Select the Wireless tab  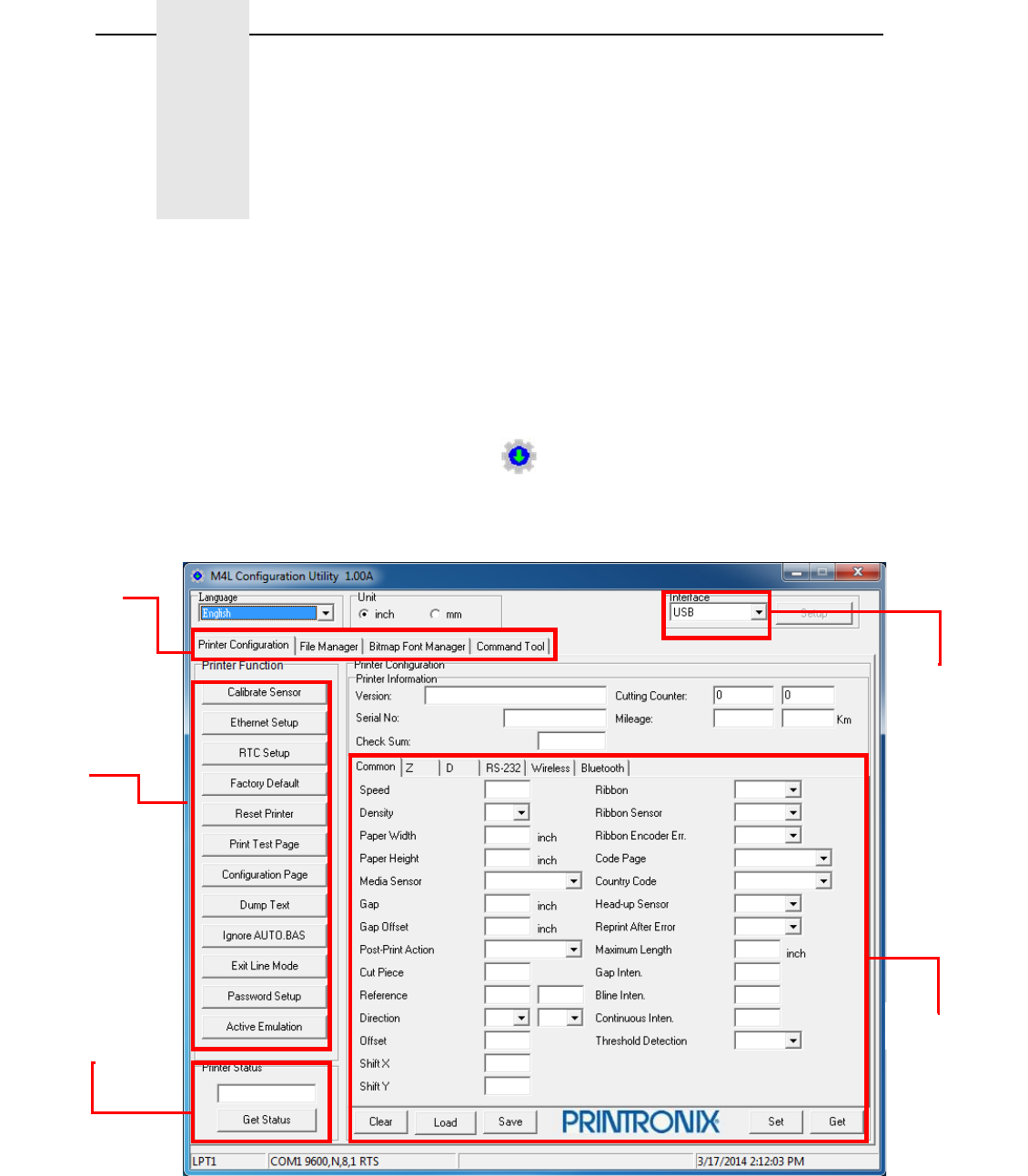pos(550,769)
